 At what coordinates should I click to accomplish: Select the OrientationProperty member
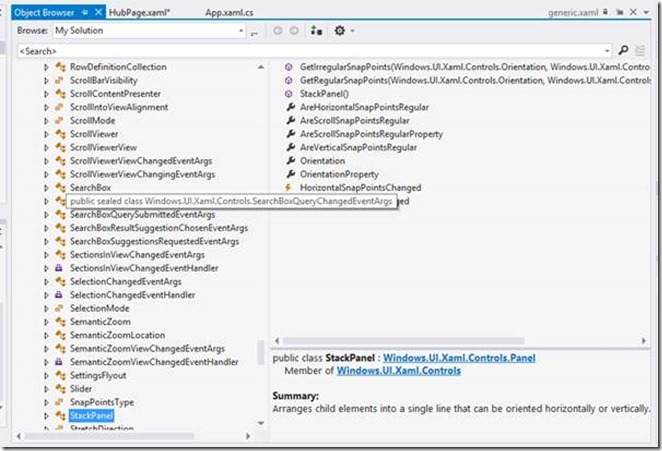pyautogui.click(x=339, y=174)
